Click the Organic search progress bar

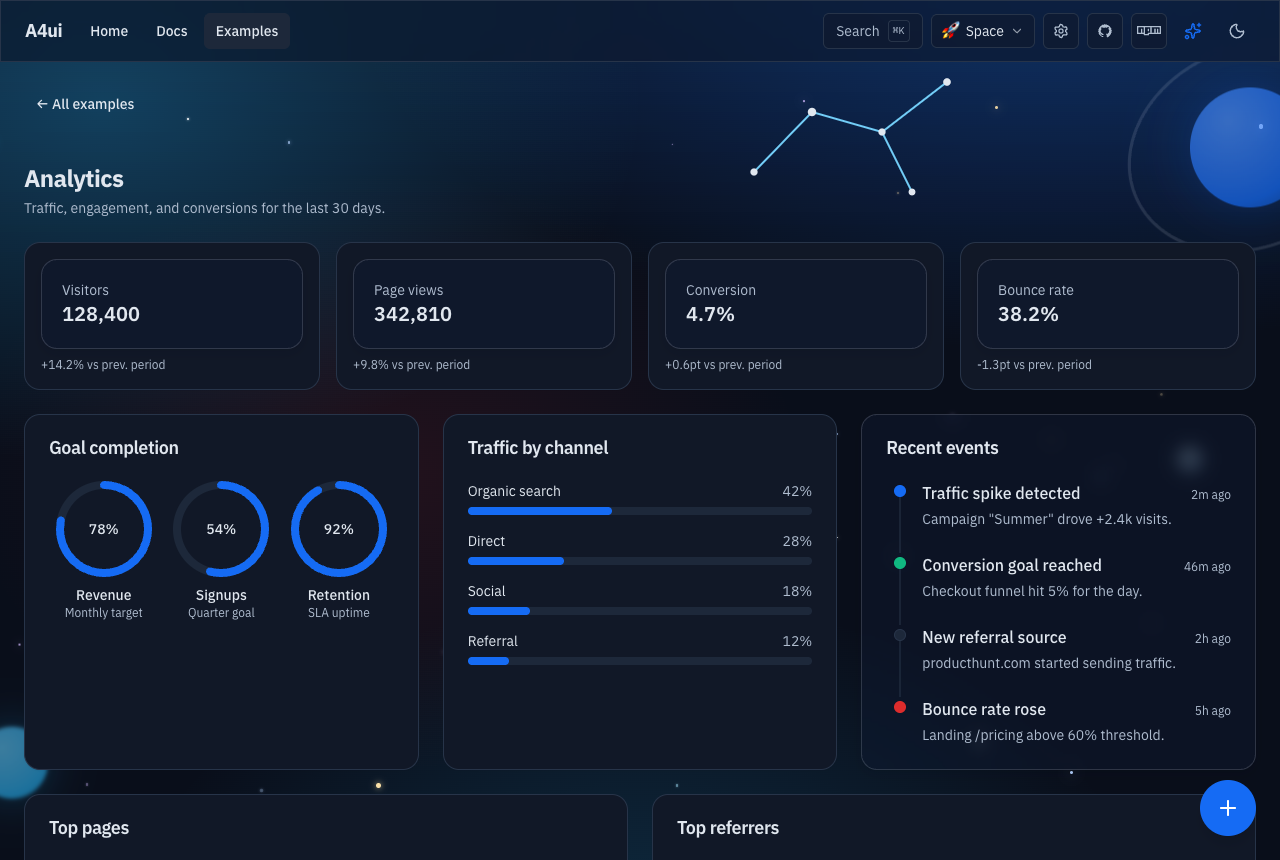pos(640,511)
